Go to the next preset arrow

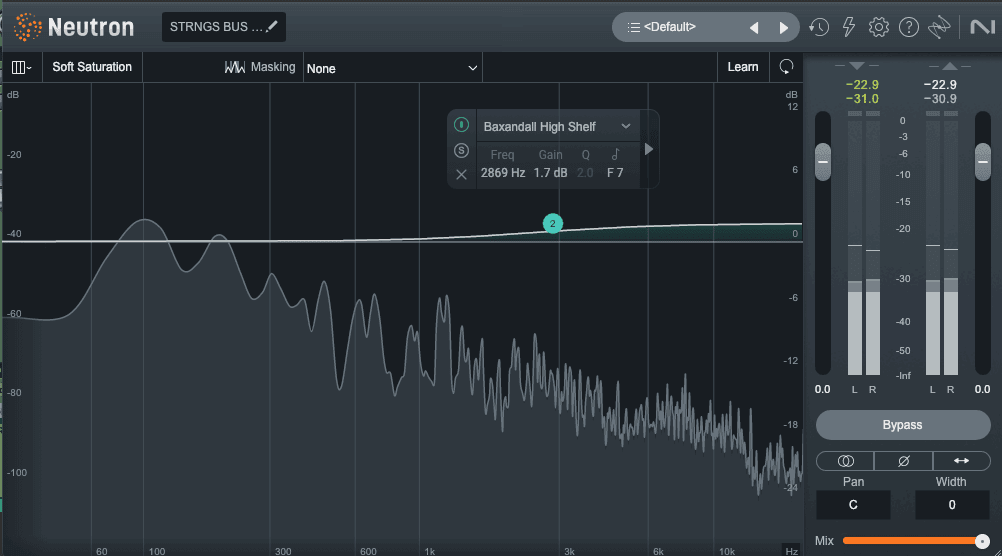click(x=783, y=27)
